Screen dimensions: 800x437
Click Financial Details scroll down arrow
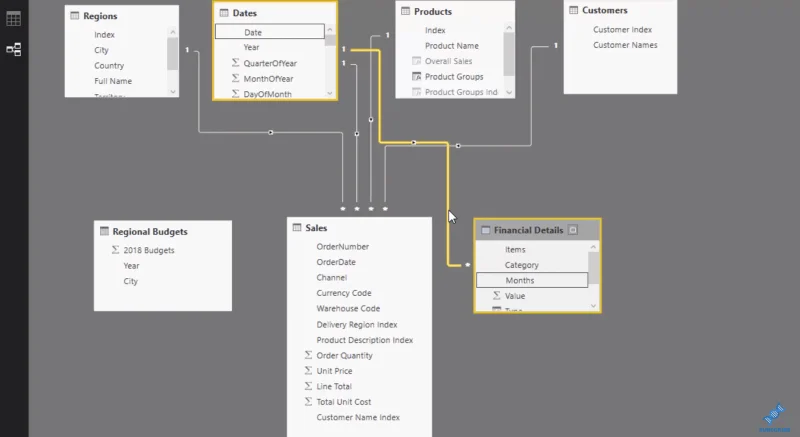(x=593, y=306)
